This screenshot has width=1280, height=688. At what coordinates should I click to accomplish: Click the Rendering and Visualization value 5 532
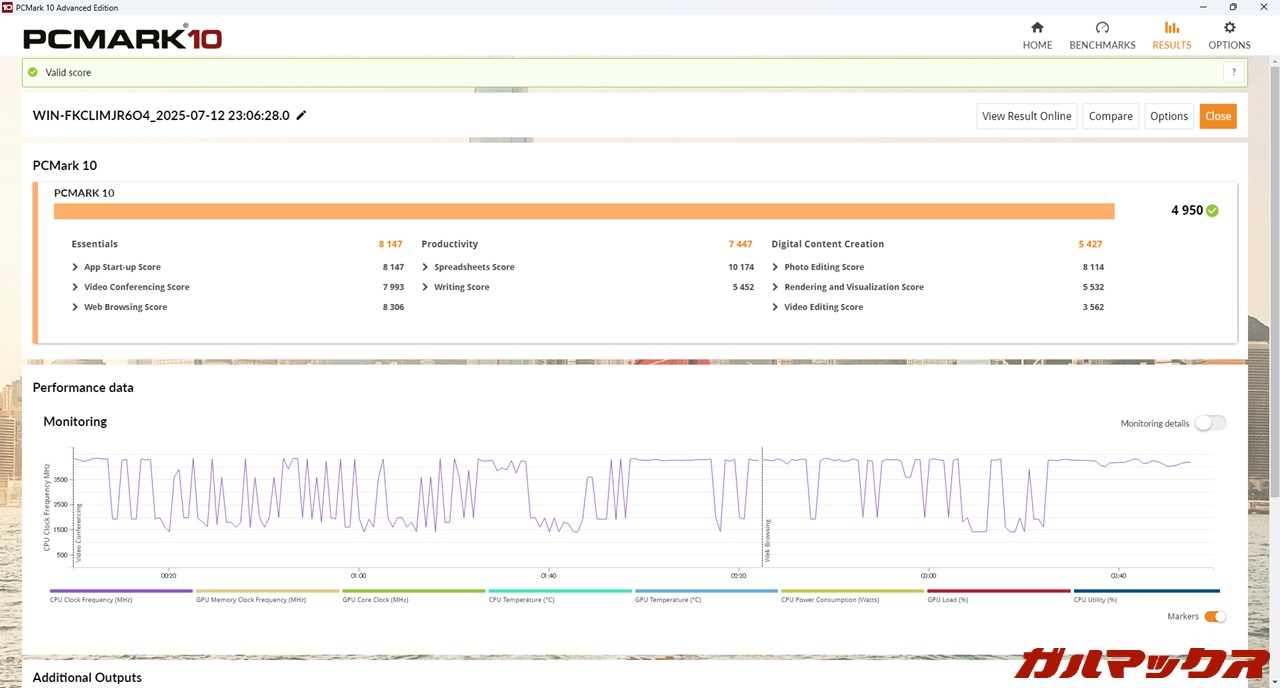[x=1093, y=287]
